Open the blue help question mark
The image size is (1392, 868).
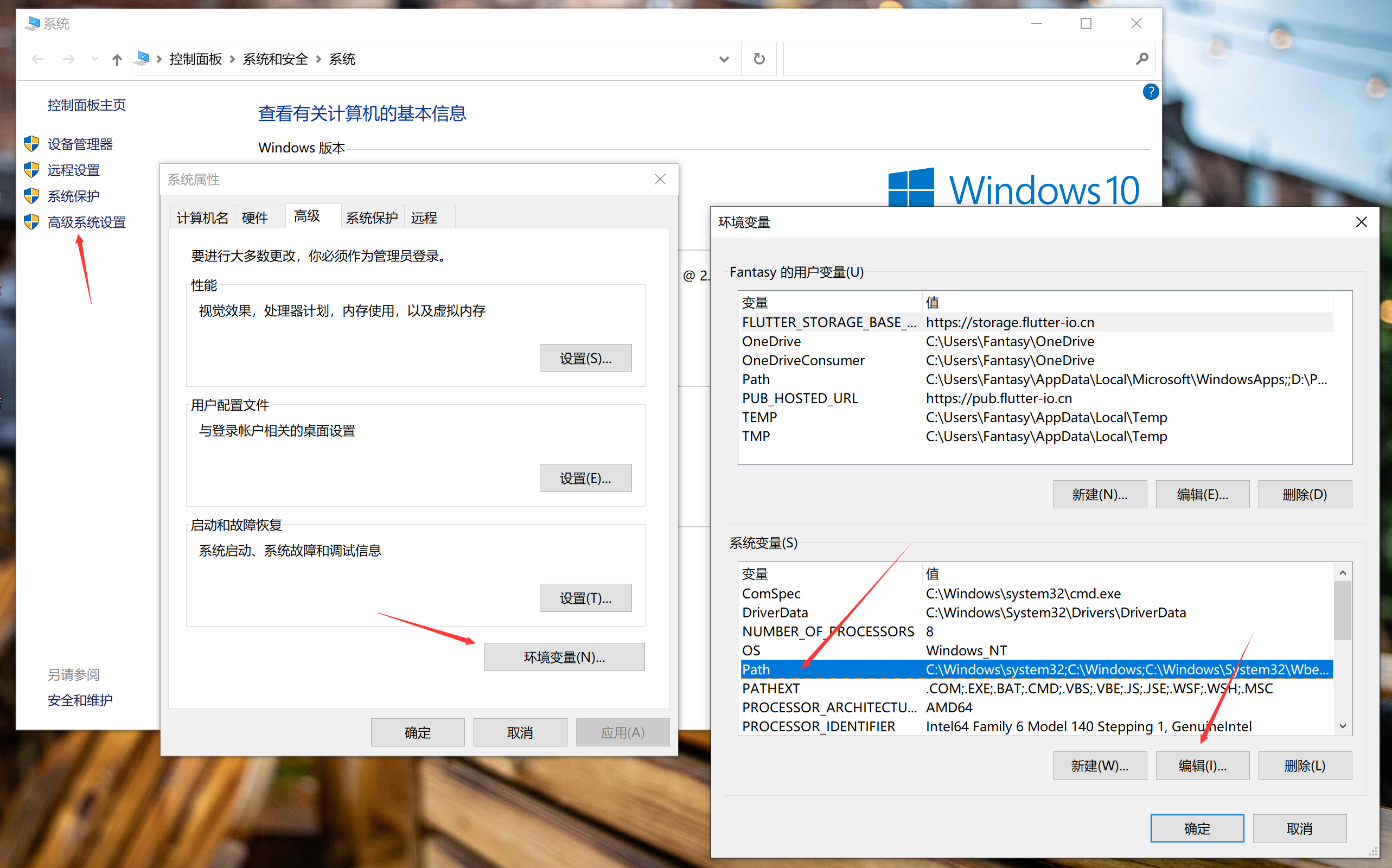1151,92
